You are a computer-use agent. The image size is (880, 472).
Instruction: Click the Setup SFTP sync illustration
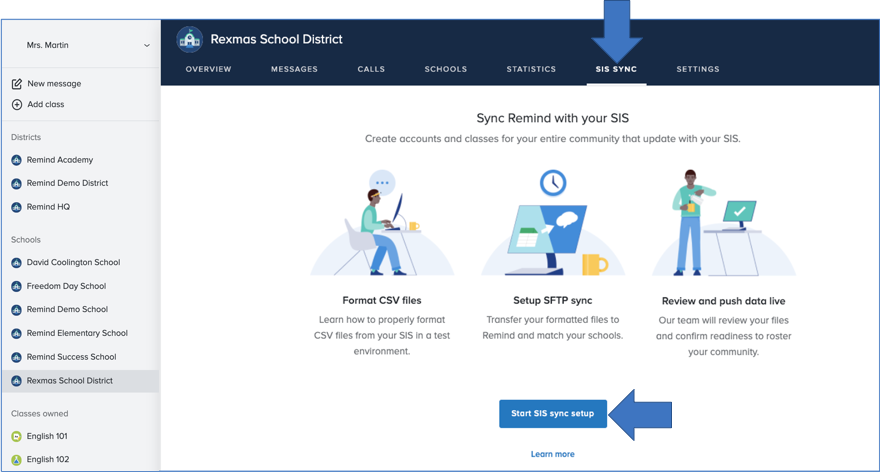click(553, 223)
